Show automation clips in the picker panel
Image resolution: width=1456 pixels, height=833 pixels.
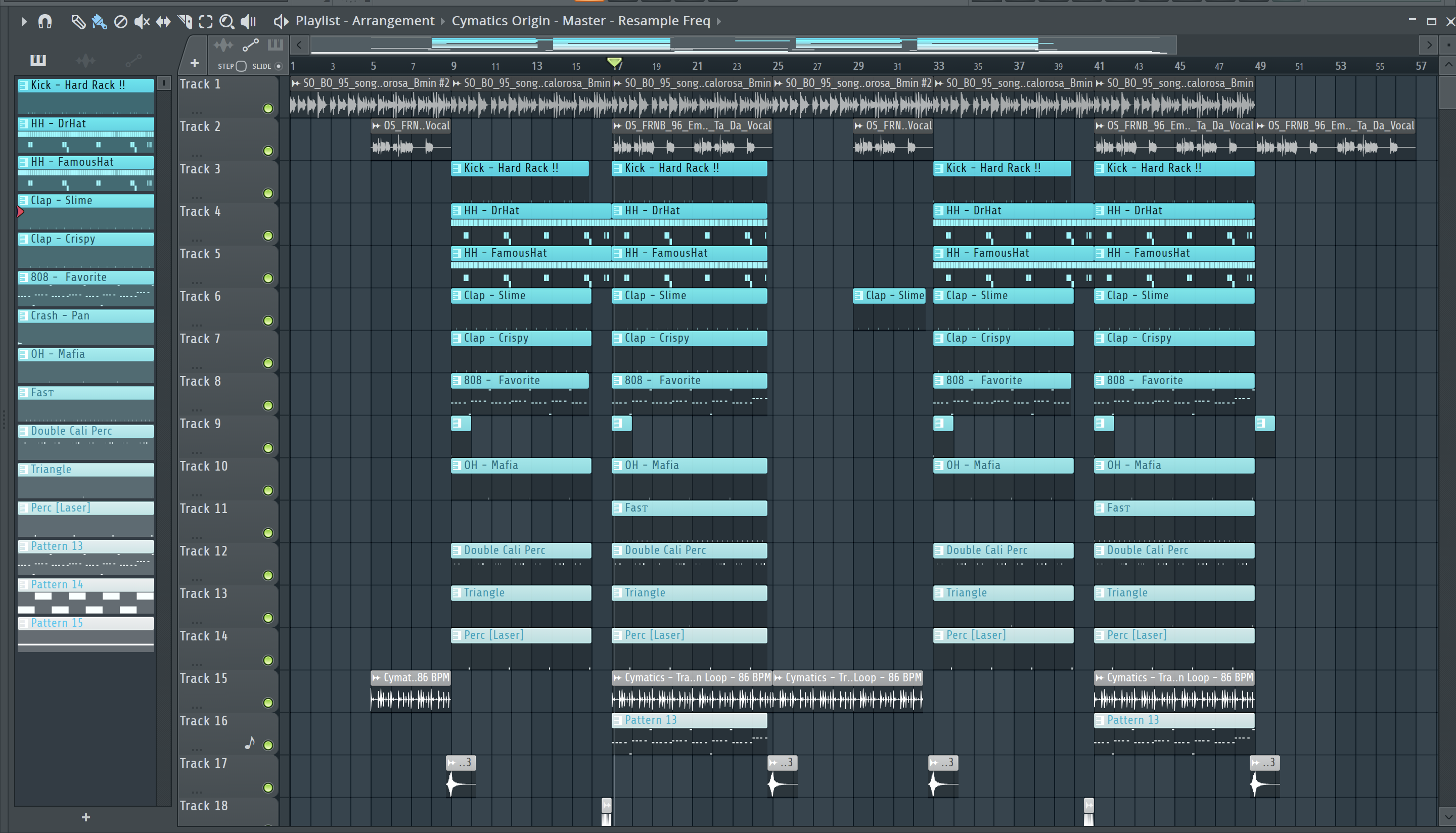[133, 60]
